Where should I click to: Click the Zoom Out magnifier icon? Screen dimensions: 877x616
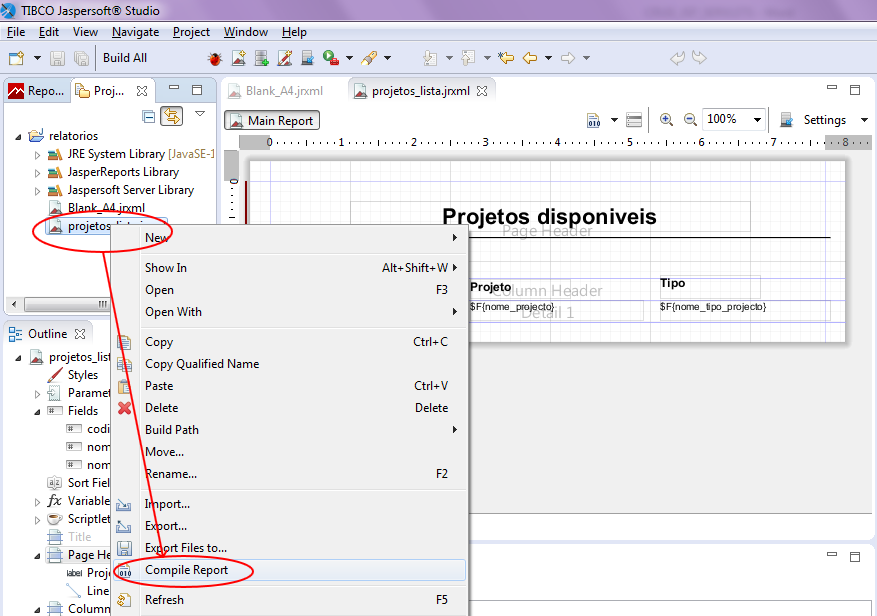[x=690, y=119]
